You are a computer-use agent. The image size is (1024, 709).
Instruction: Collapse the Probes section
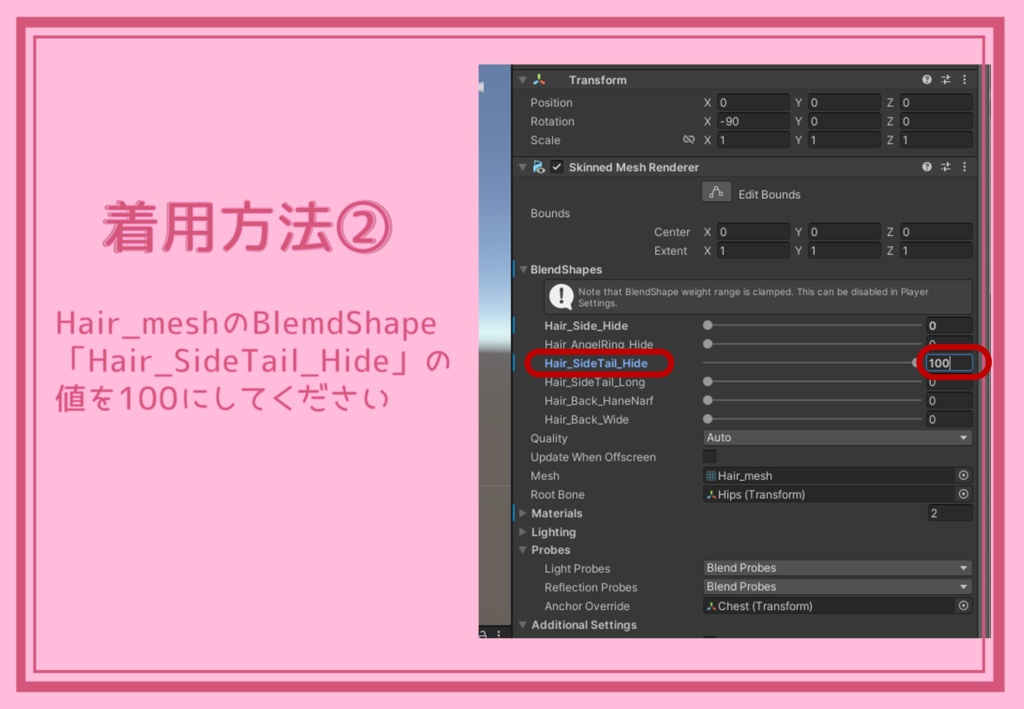coord(522,550)
